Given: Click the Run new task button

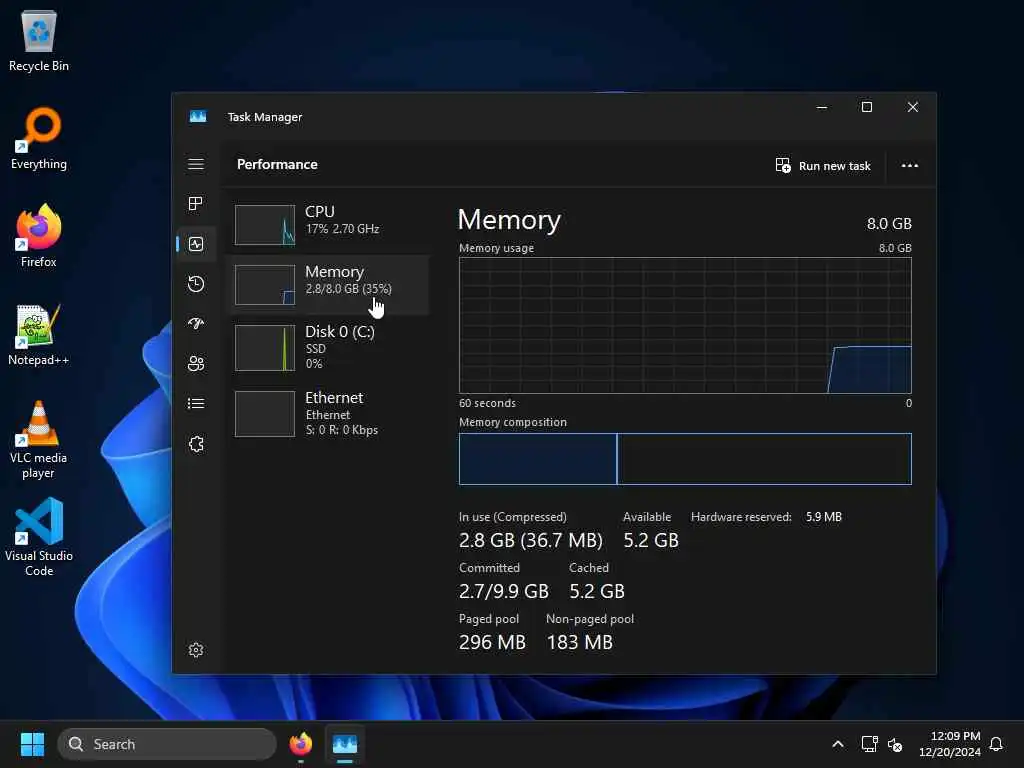Looking at the screenshot, I should point(823,165).
